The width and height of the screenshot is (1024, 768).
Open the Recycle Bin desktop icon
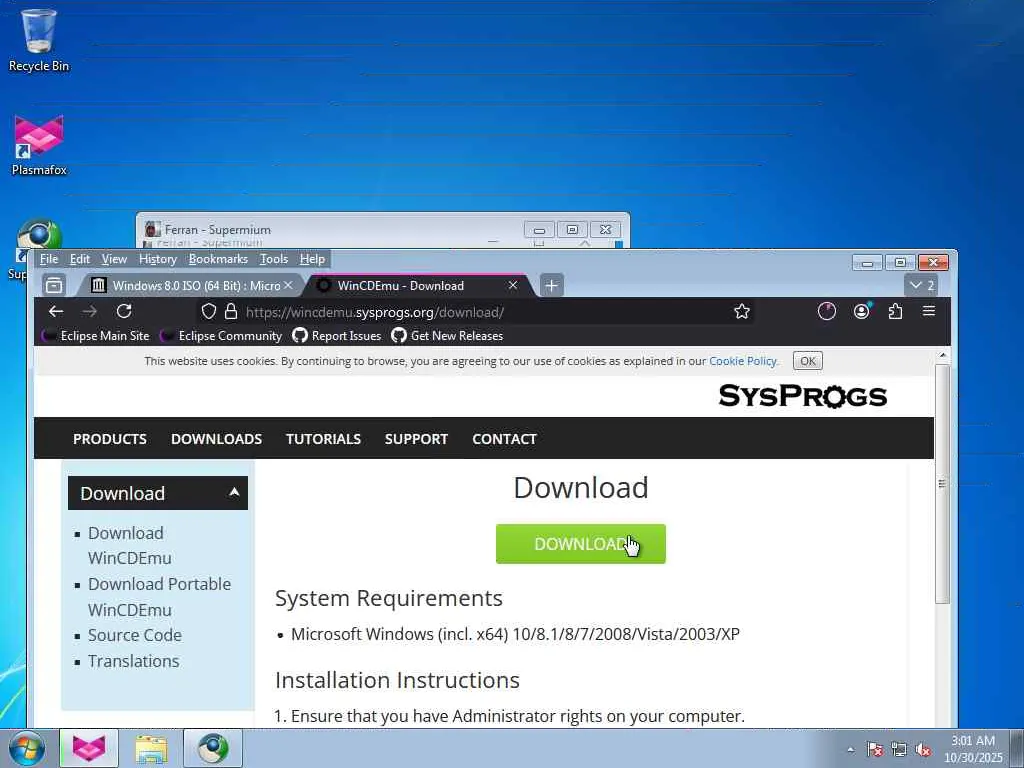tap(39, 40)
